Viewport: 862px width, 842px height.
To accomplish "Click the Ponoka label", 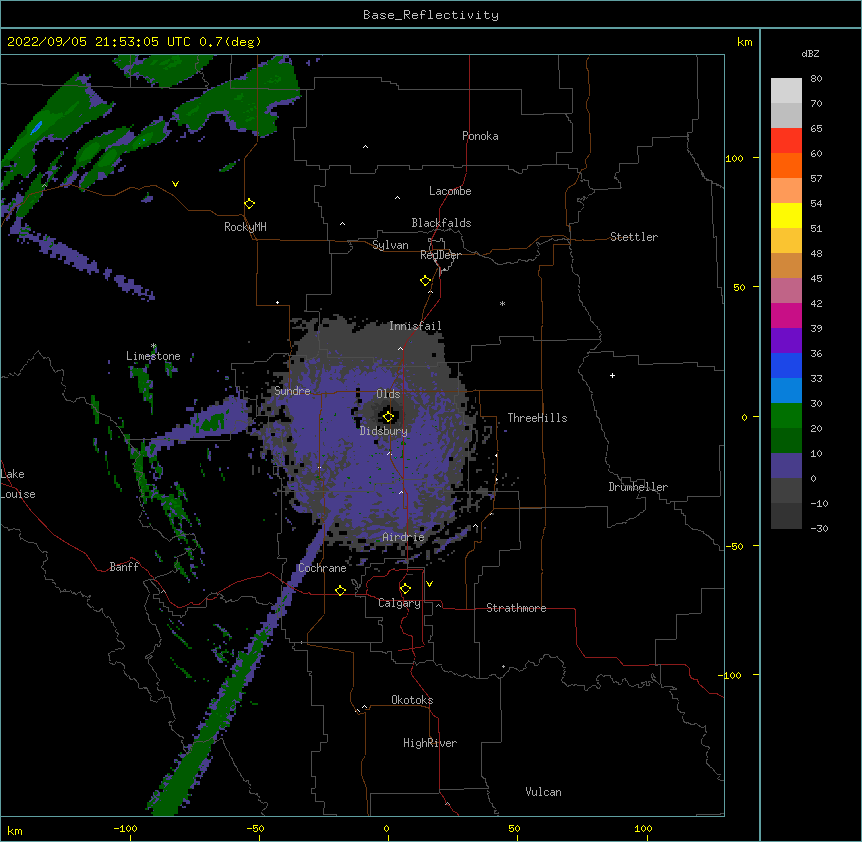I will pos(480,136).
